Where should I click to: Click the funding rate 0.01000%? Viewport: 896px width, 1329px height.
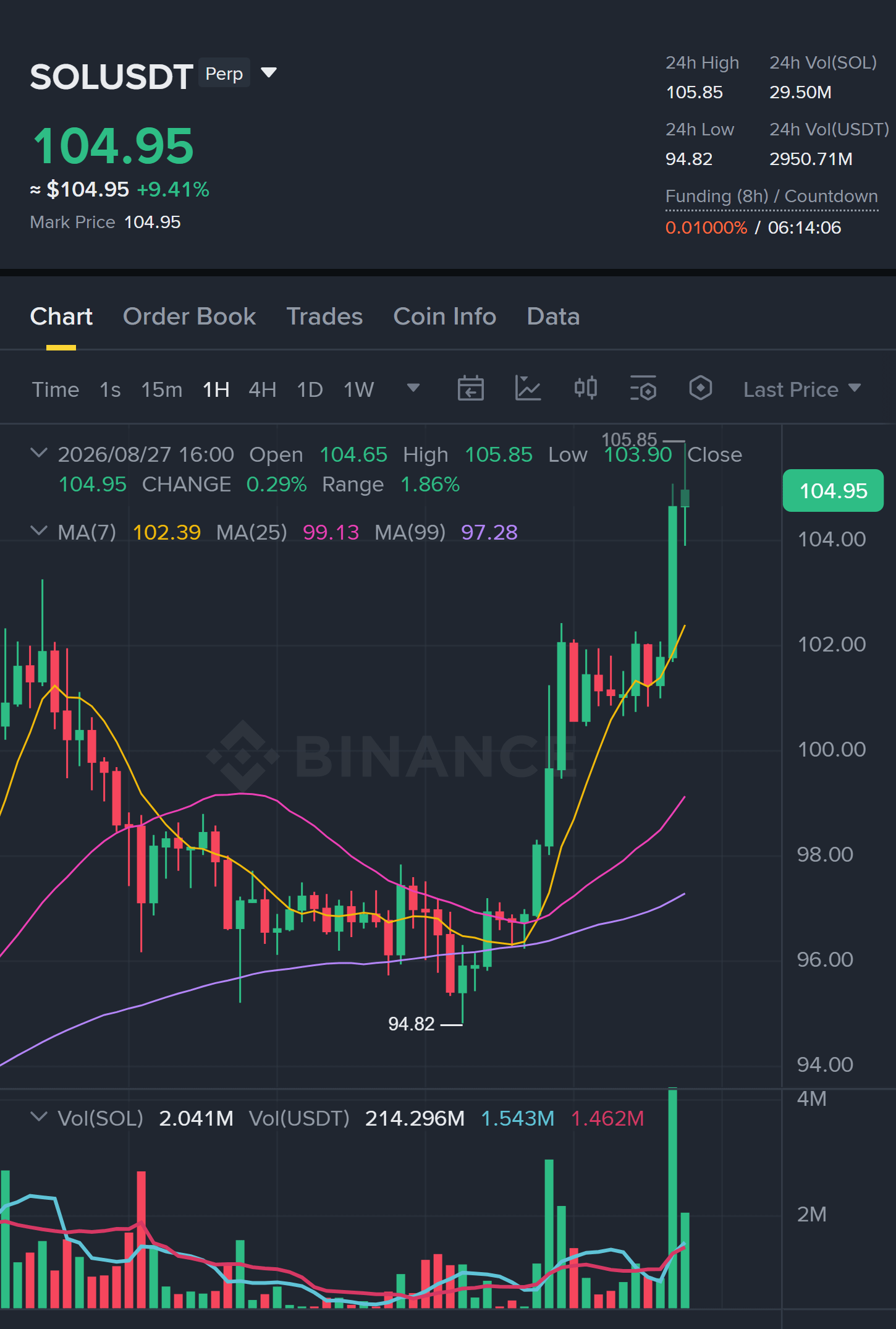tap(706, 227)
